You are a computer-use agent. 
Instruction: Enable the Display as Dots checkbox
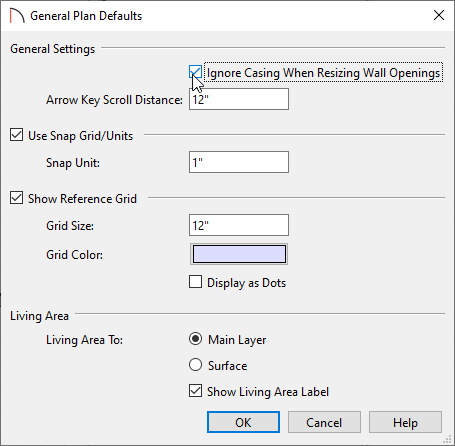point(195,282)
